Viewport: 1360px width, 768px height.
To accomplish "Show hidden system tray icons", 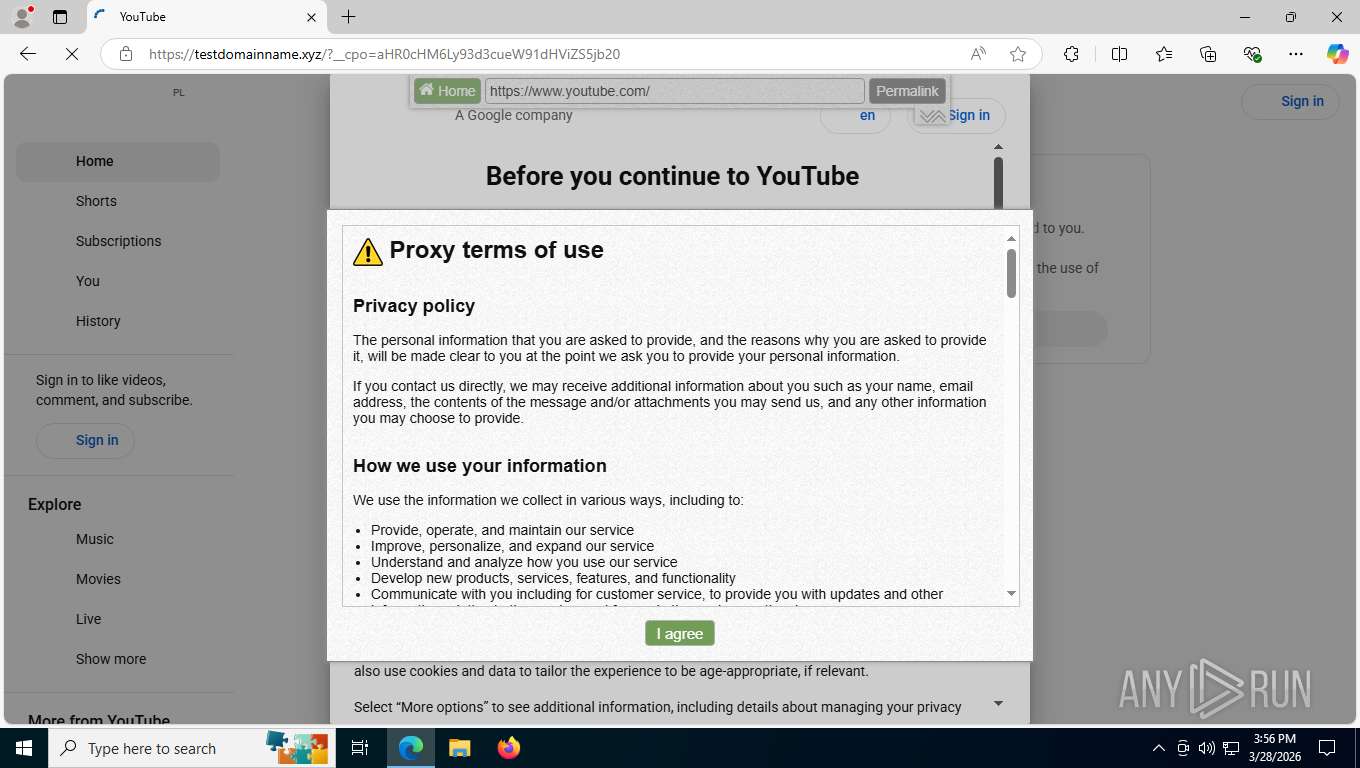I will coord(1159,748).
